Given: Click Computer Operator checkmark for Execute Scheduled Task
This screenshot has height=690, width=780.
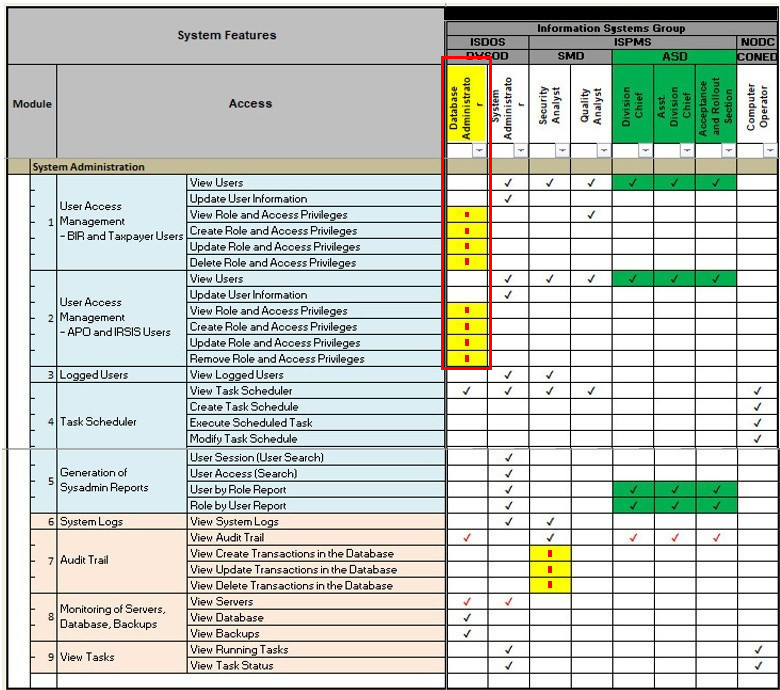Looking at the screenshot, I should (757, 423).
